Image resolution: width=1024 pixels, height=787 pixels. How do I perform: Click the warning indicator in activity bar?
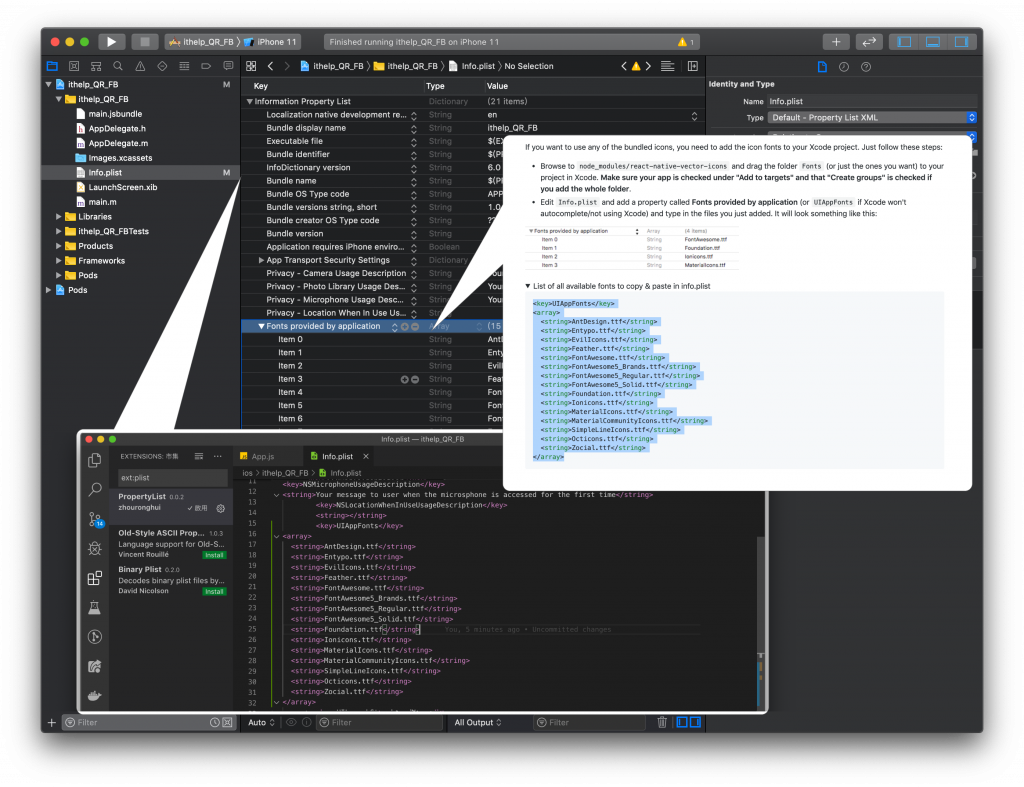(x=685, y=42)
